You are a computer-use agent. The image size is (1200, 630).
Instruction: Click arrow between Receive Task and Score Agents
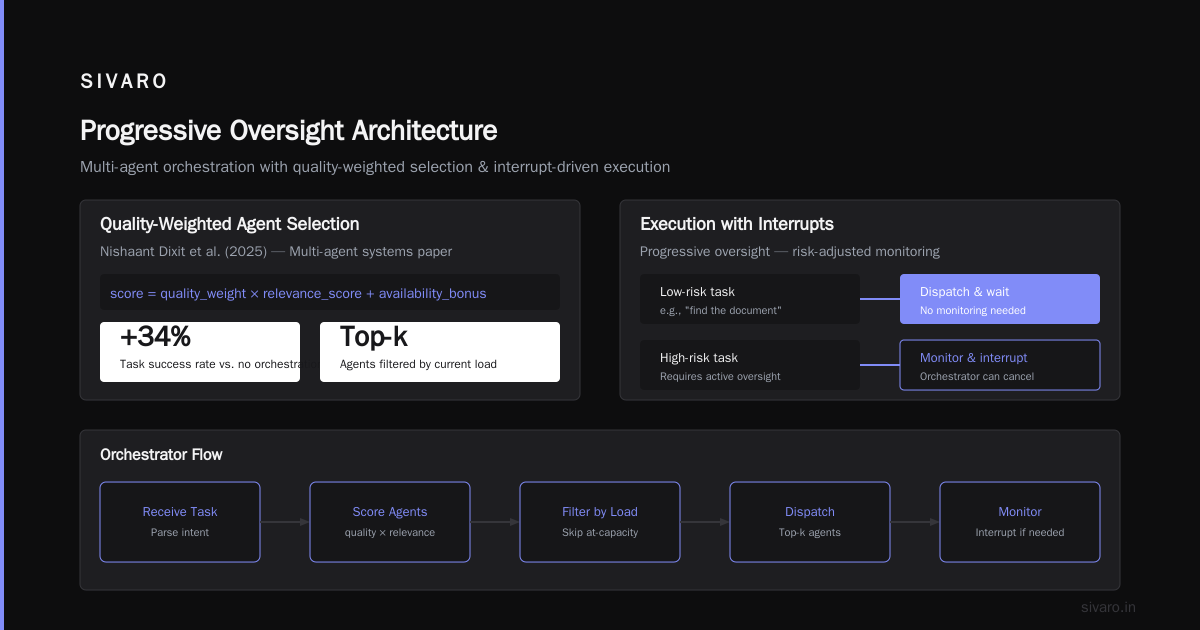point(285,522)
